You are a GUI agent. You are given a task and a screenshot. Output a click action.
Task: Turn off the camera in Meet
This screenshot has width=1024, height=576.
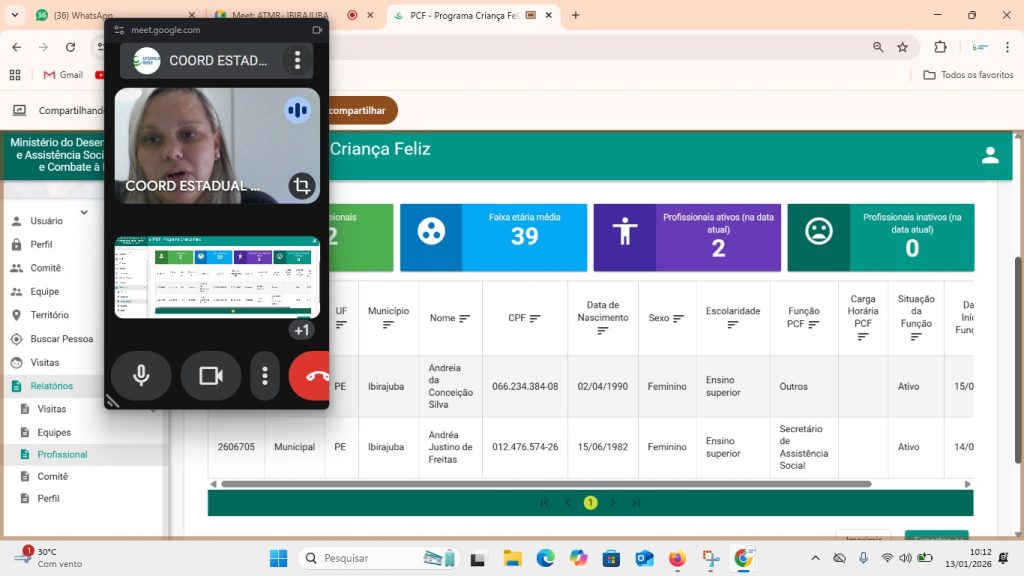(210, 376)
